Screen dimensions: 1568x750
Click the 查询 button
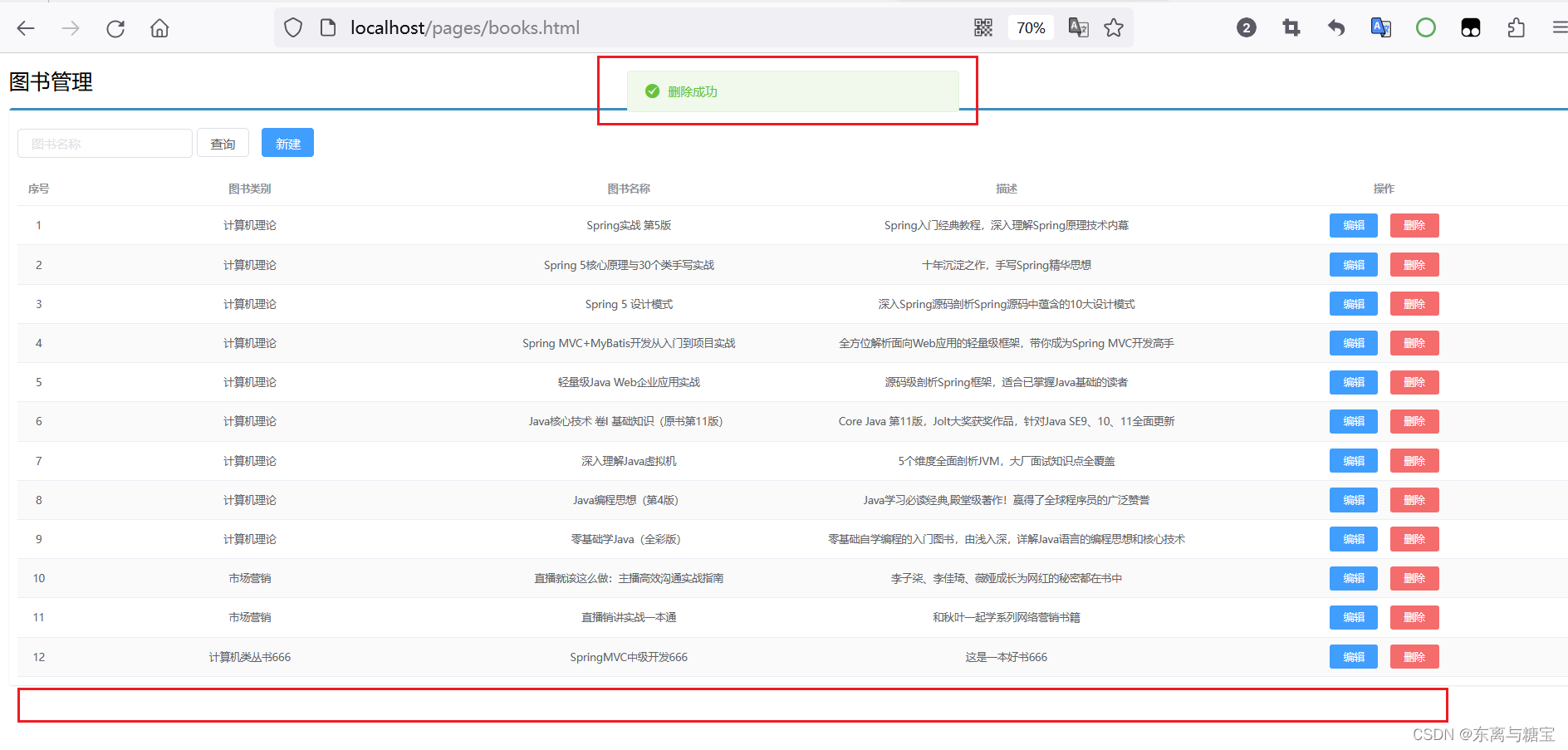click(x=223, y=144)
